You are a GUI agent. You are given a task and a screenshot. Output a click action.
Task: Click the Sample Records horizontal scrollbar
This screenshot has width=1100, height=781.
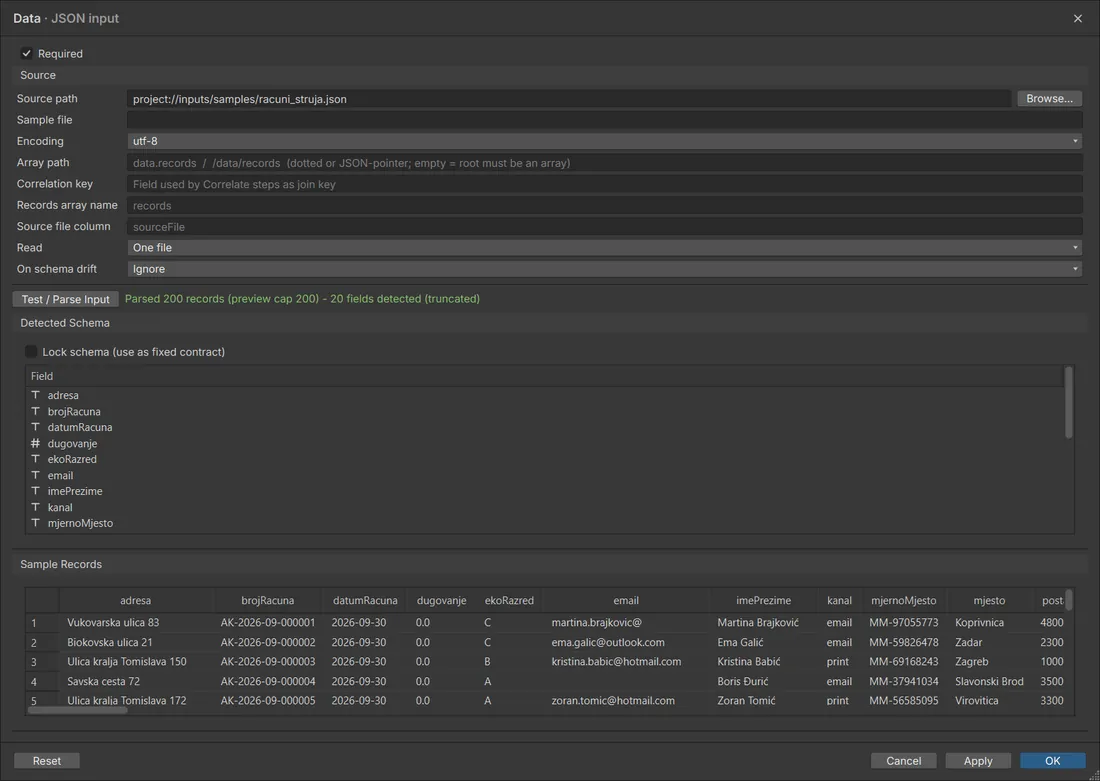tap(77, 711)
